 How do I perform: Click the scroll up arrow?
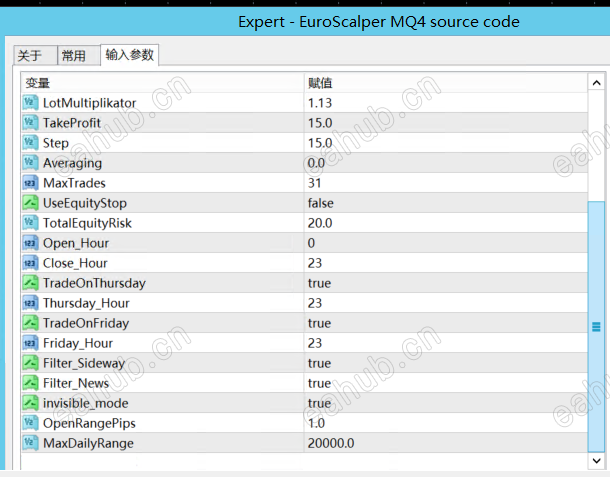click(596, 83)
